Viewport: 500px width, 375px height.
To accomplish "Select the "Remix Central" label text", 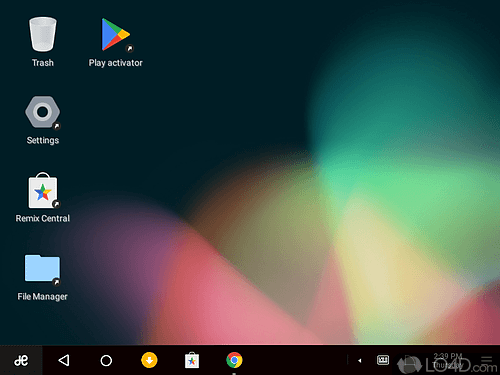I will [x=43, y=218].
